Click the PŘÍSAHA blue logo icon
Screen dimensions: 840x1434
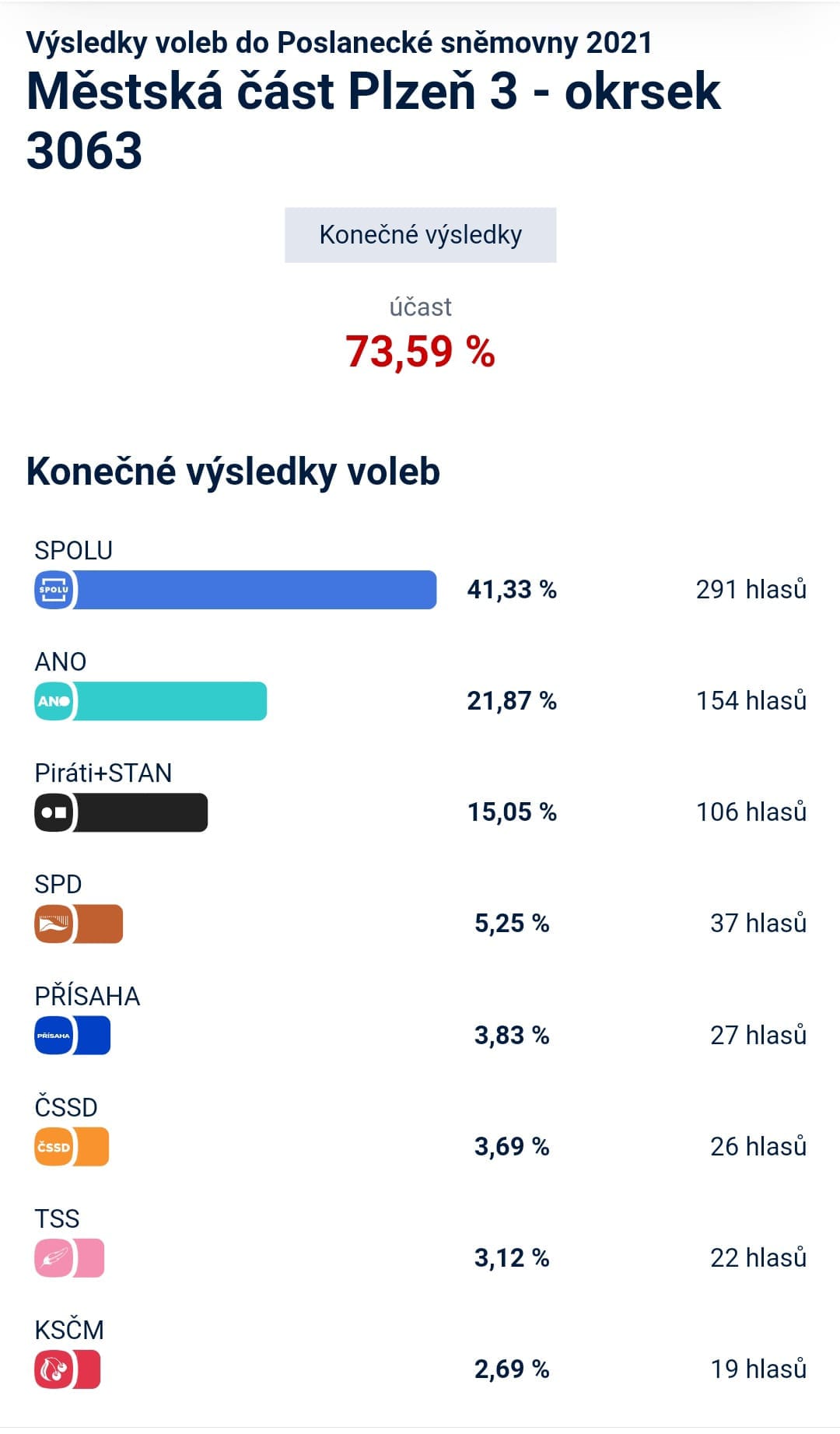coord(54,1036)
